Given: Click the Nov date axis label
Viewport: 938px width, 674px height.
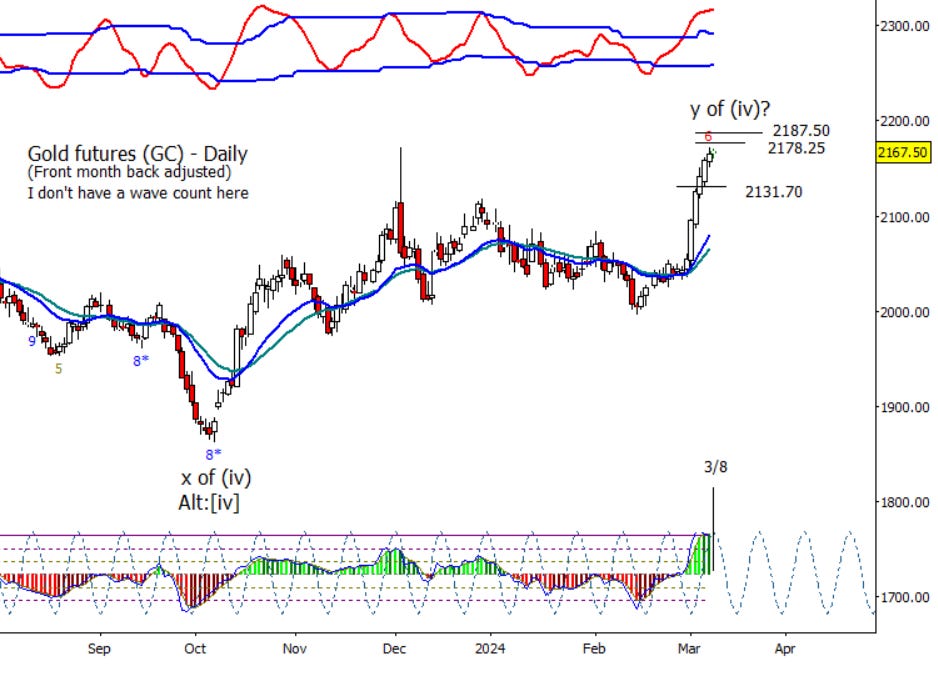Looking at the screenshot, I should (294, 649).
